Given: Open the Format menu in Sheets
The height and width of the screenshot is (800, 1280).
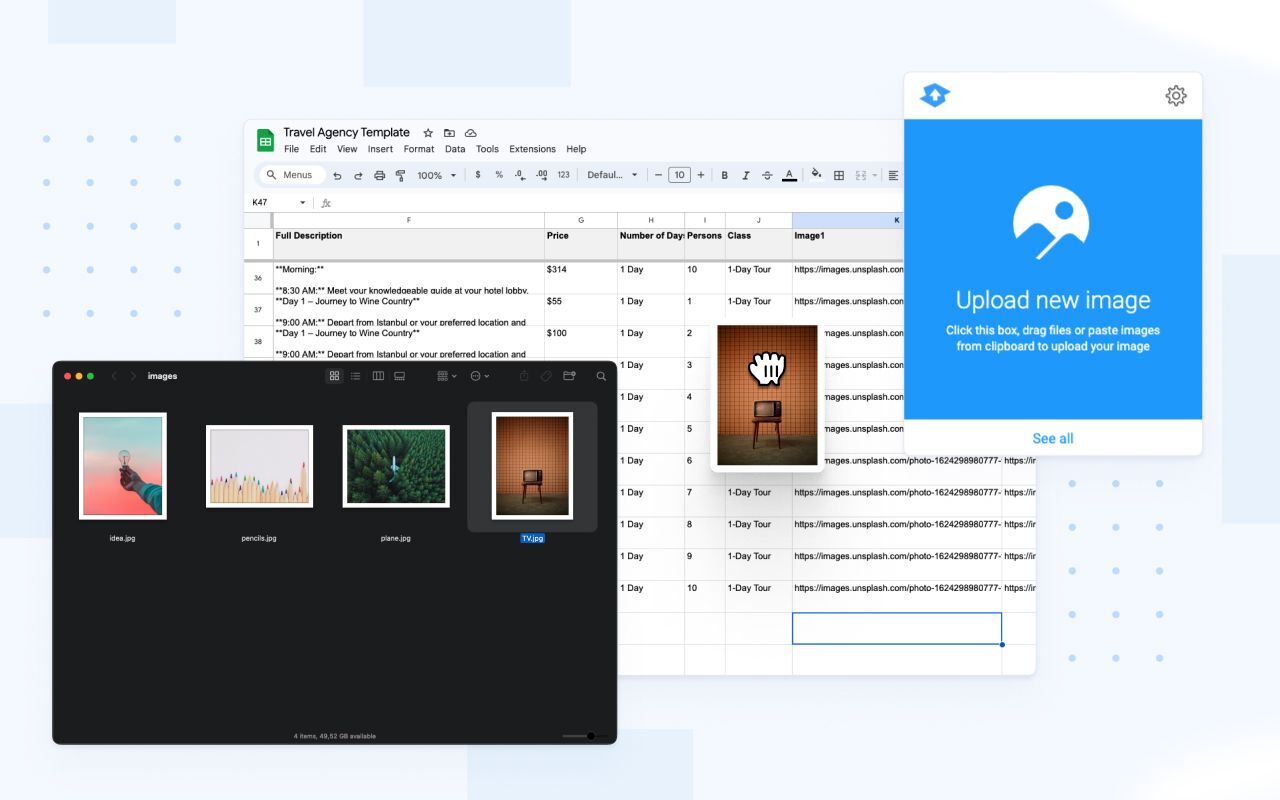Looking at the screenshot, I should coord(418,148).
